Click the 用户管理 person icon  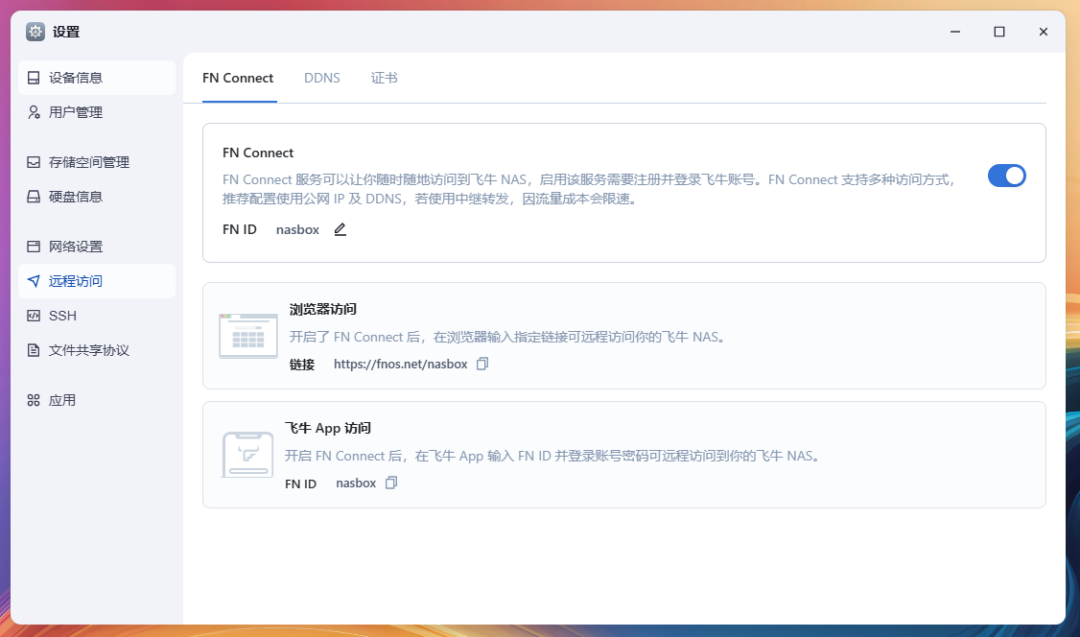pyautogui.click(x=33, y=112)
